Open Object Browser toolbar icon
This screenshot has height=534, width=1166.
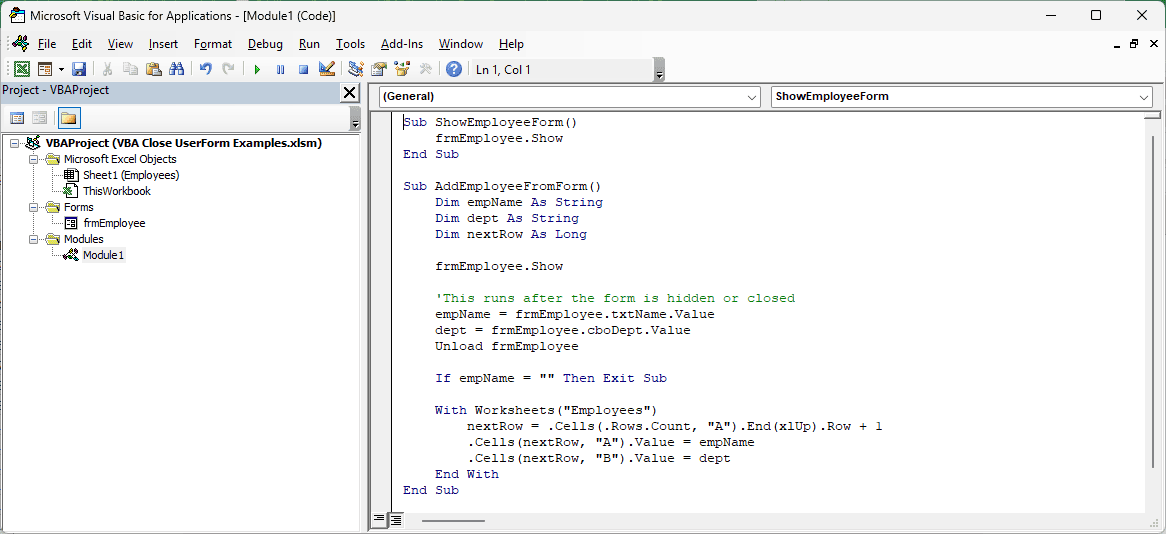[402, 69]
